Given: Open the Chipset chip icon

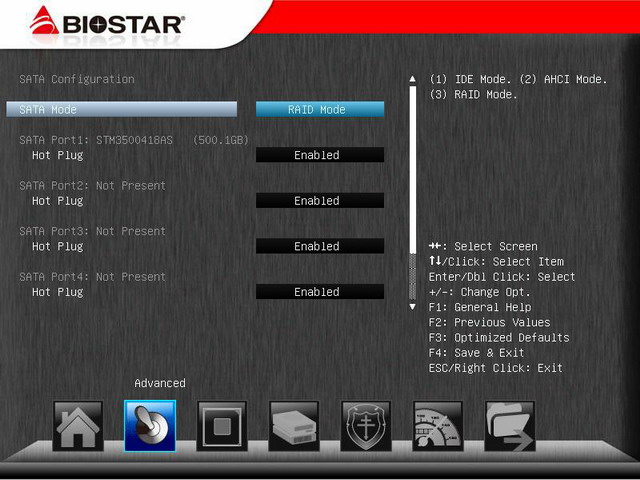Looking at the screenshot, I should 222,426.
